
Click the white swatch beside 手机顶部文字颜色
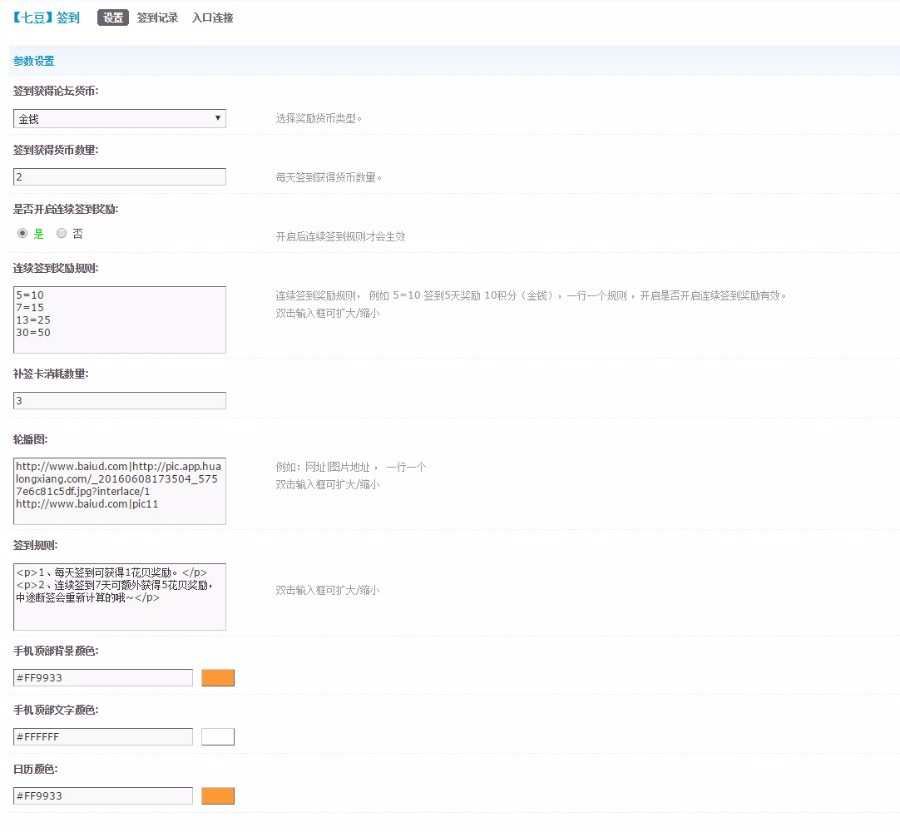[x=218, y=736]
